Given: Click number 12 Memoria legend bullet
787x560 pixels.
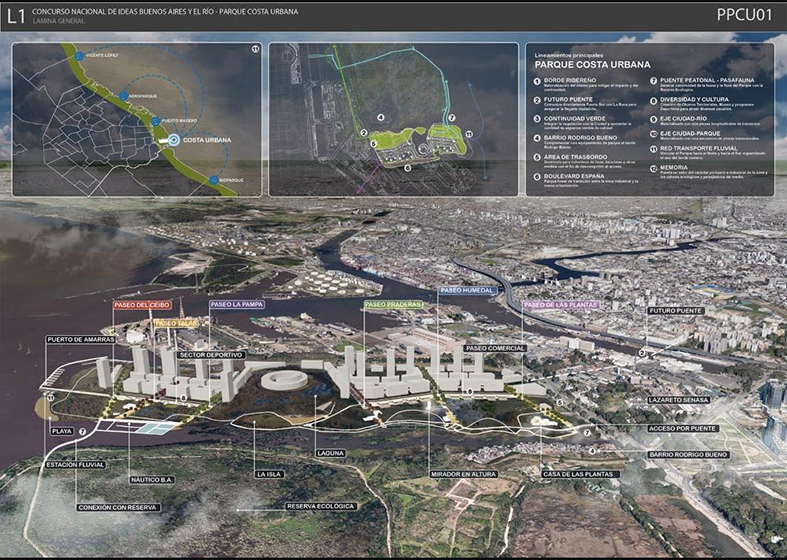Looking at the screenshot, I should pos(653,168).
